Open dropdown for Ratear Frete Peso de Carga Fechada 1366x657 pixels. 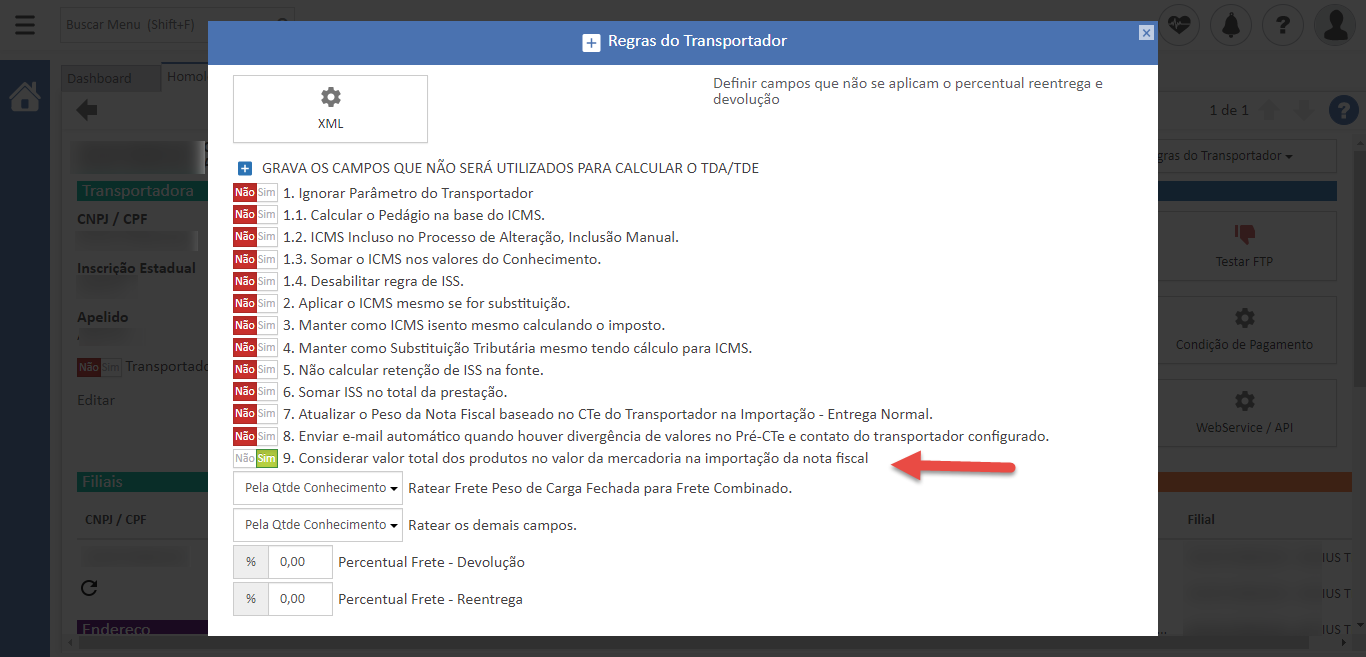point(318,489)
